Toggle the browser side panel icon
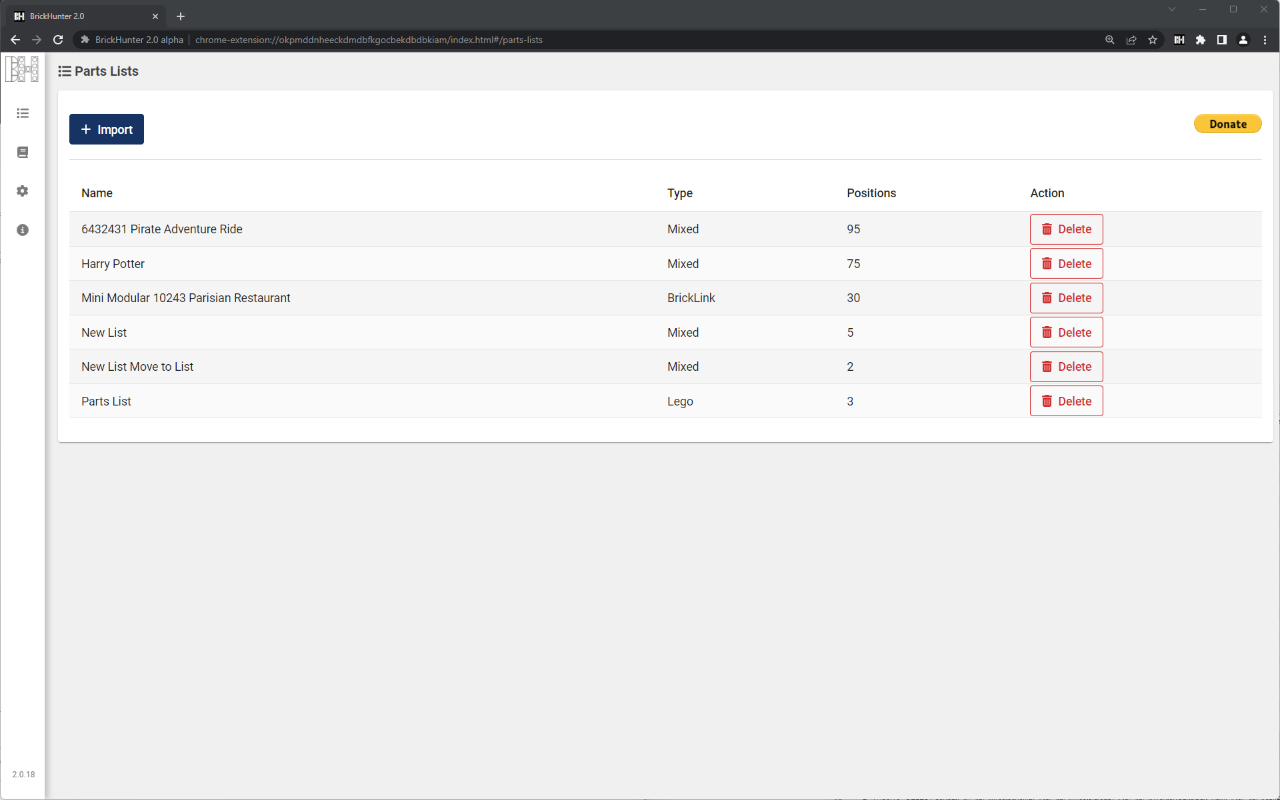 1222,40
